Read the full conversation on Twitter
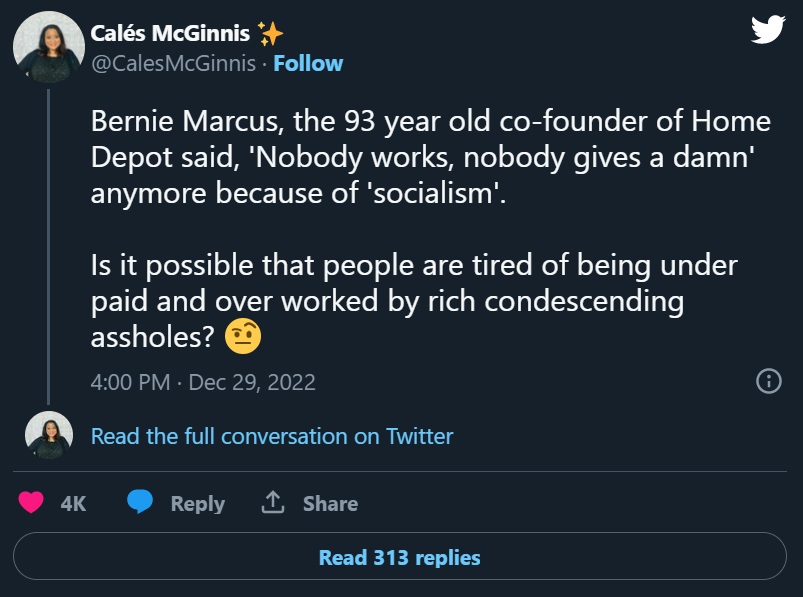This screenshot has width=803, height=597. pos(271,436)
